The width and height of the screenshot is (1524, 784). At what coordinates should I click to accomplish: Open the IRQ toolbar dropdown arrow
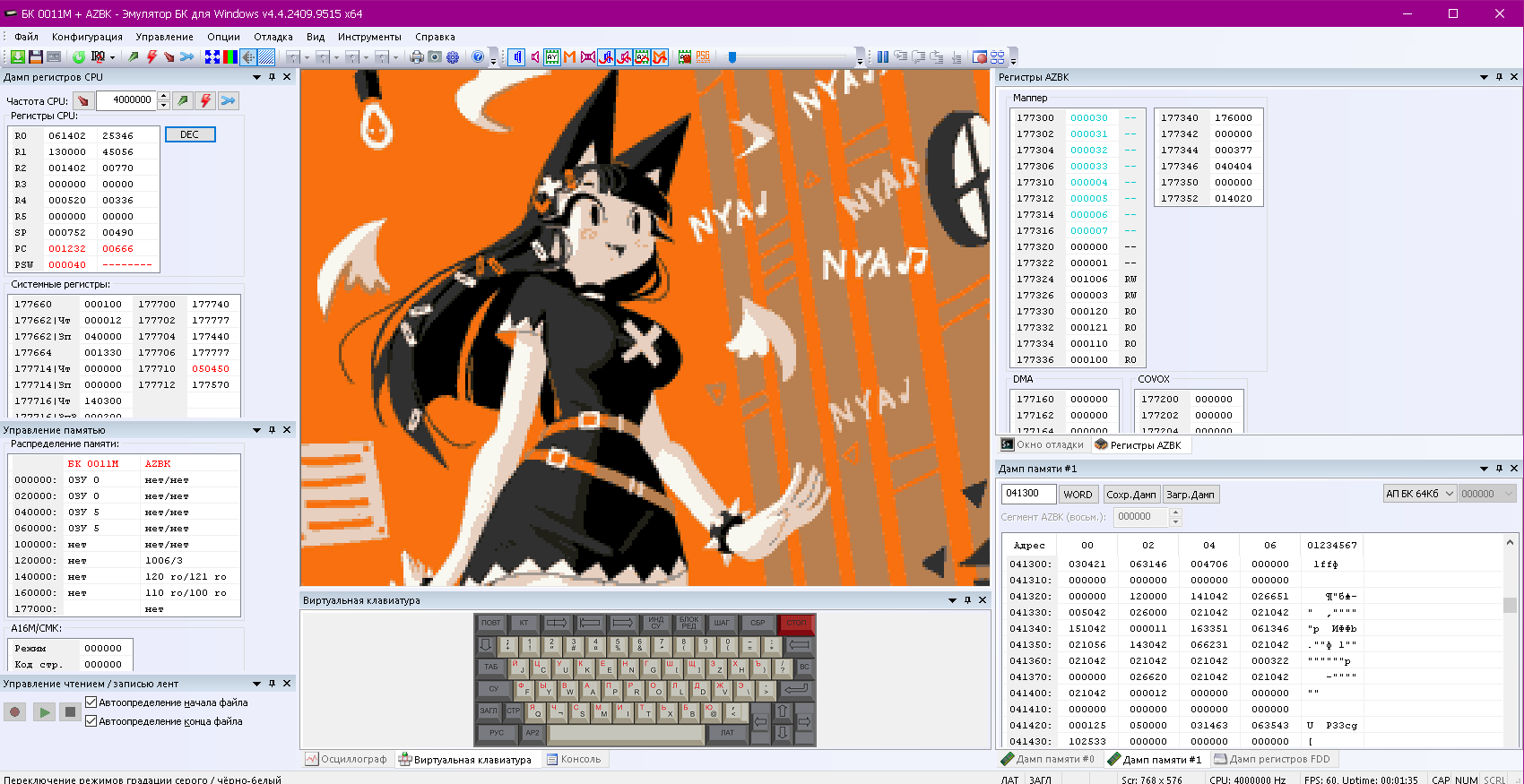[112, 57]
